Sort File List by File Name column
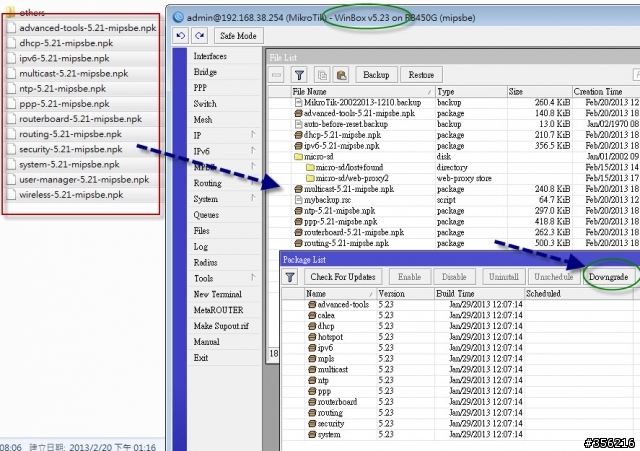This screenshot has height=451, width=640. pos(362,92)
